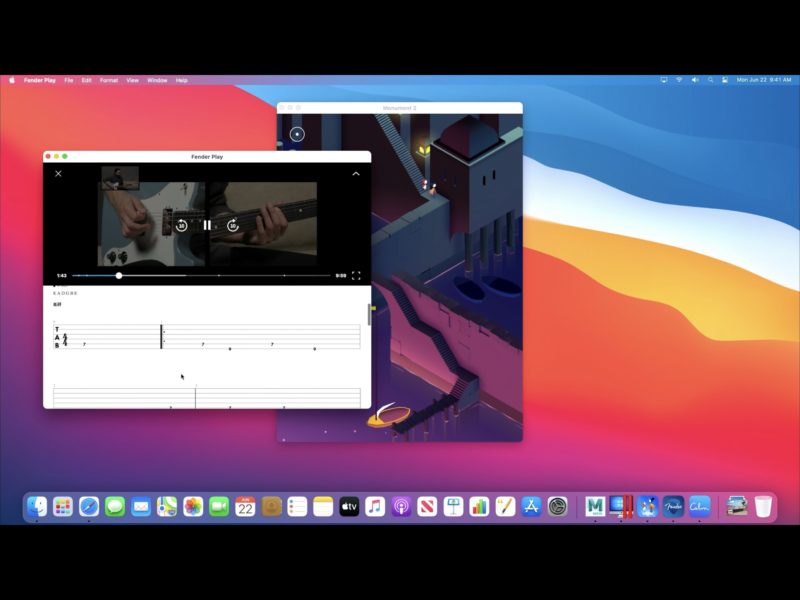800x600 pixels.
Task: Click the date and time in menu bar
Action: coord(764,80)
